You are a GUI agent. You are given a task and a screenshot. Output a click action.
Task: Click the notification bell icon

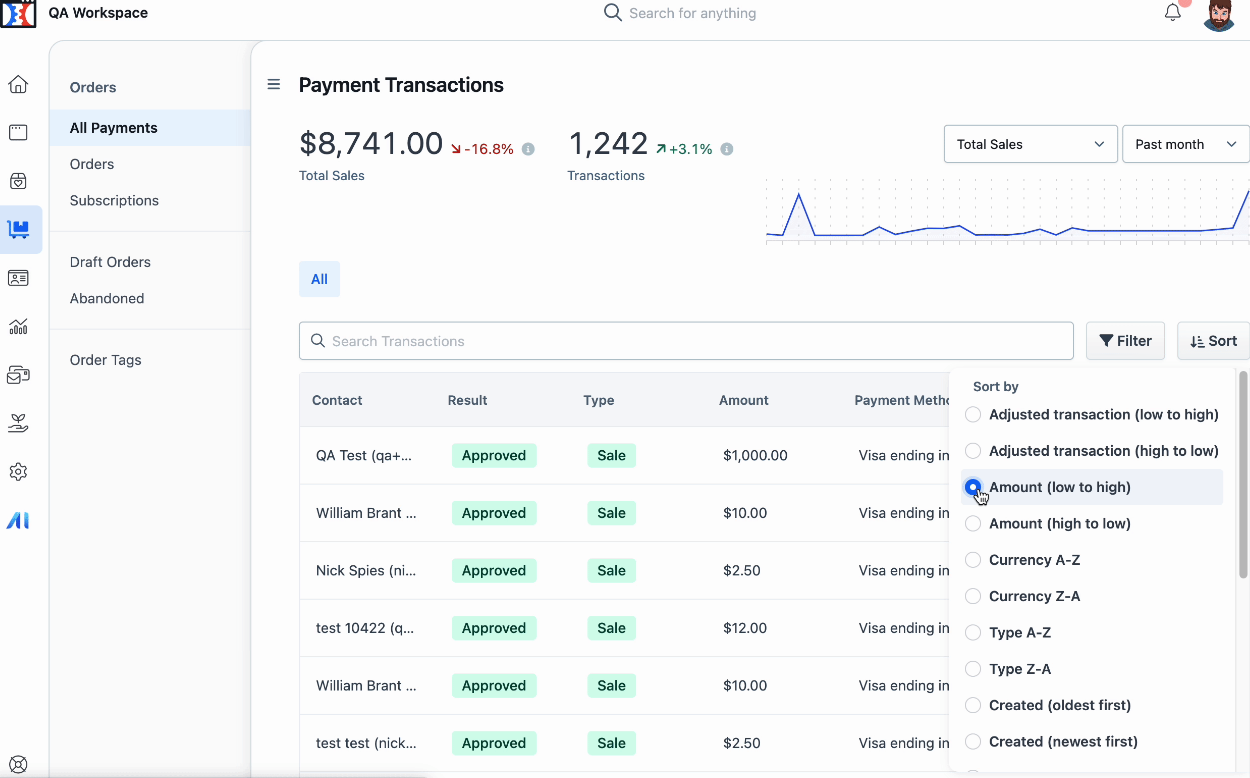pos(1173,13)
